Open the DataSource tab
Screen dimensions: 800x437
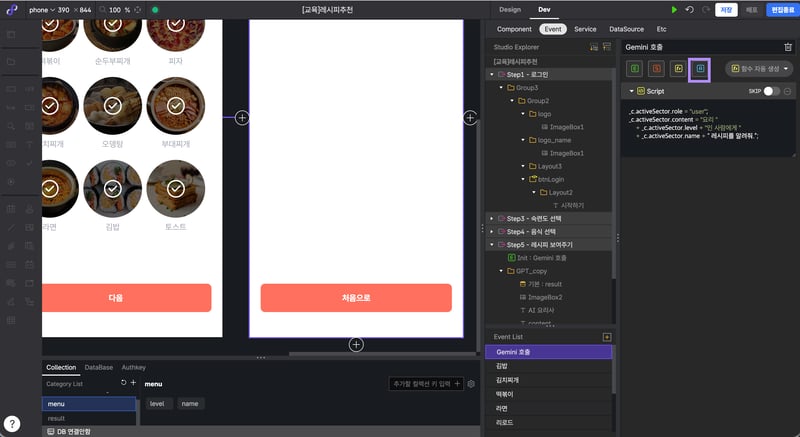(x=626, y=29)
